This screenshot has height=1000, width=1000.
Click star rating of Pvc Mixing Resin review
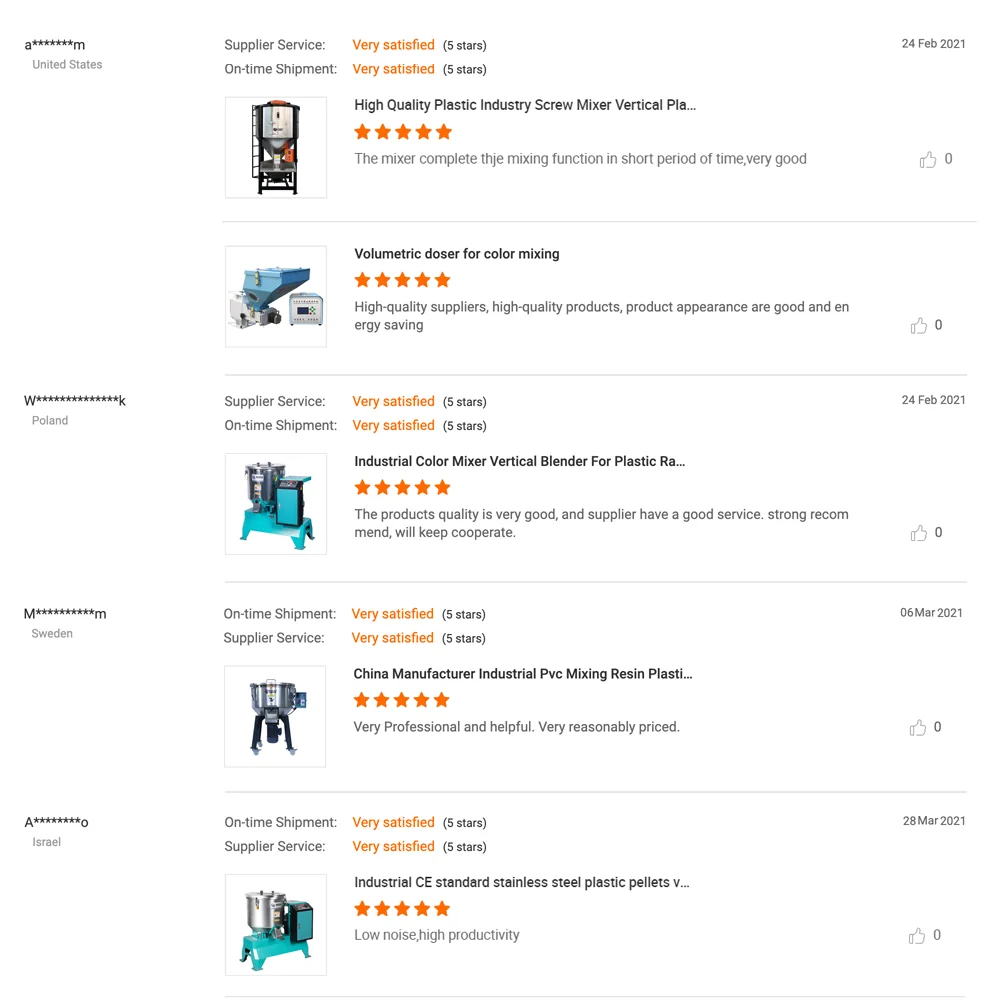point(402,700)
